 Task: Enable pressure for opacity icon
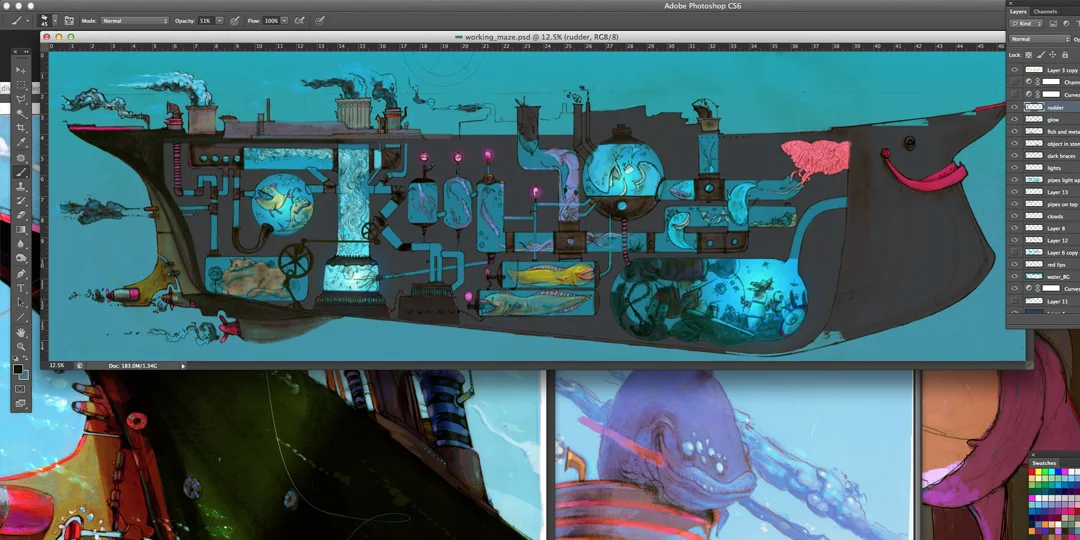click(235, 21)
